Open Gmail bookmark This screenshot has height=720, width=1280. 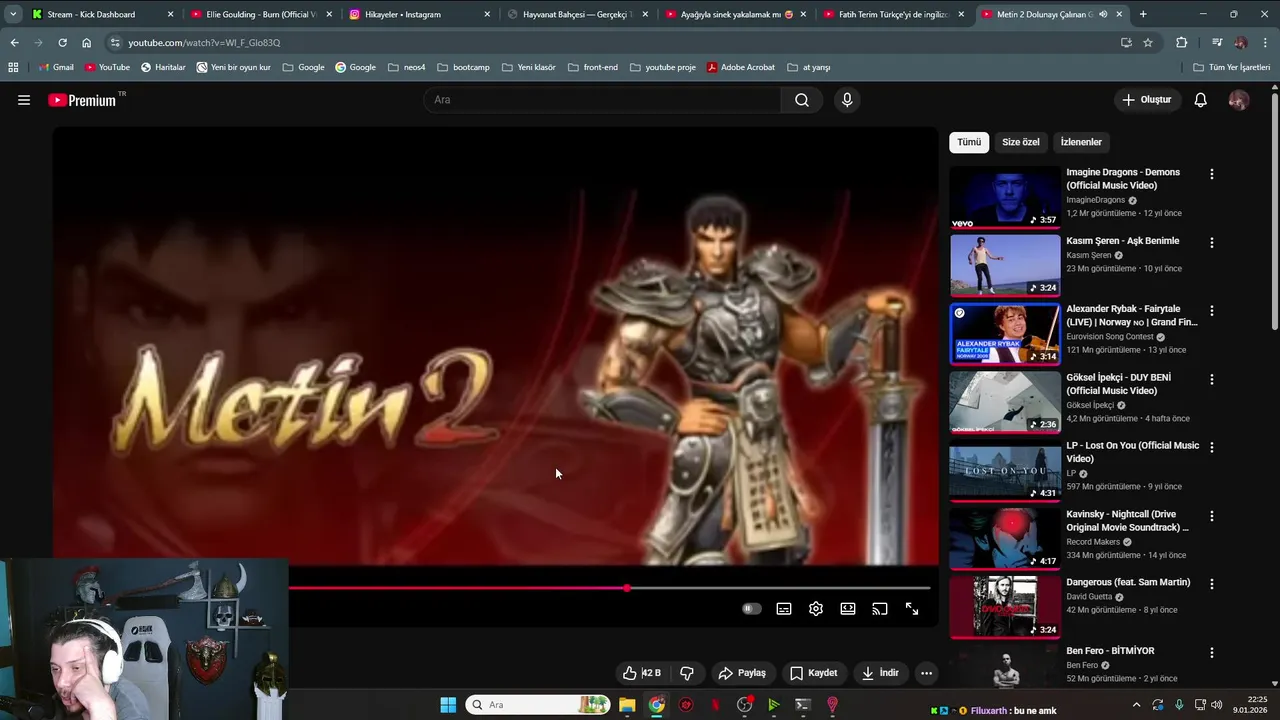coord(56,67)
